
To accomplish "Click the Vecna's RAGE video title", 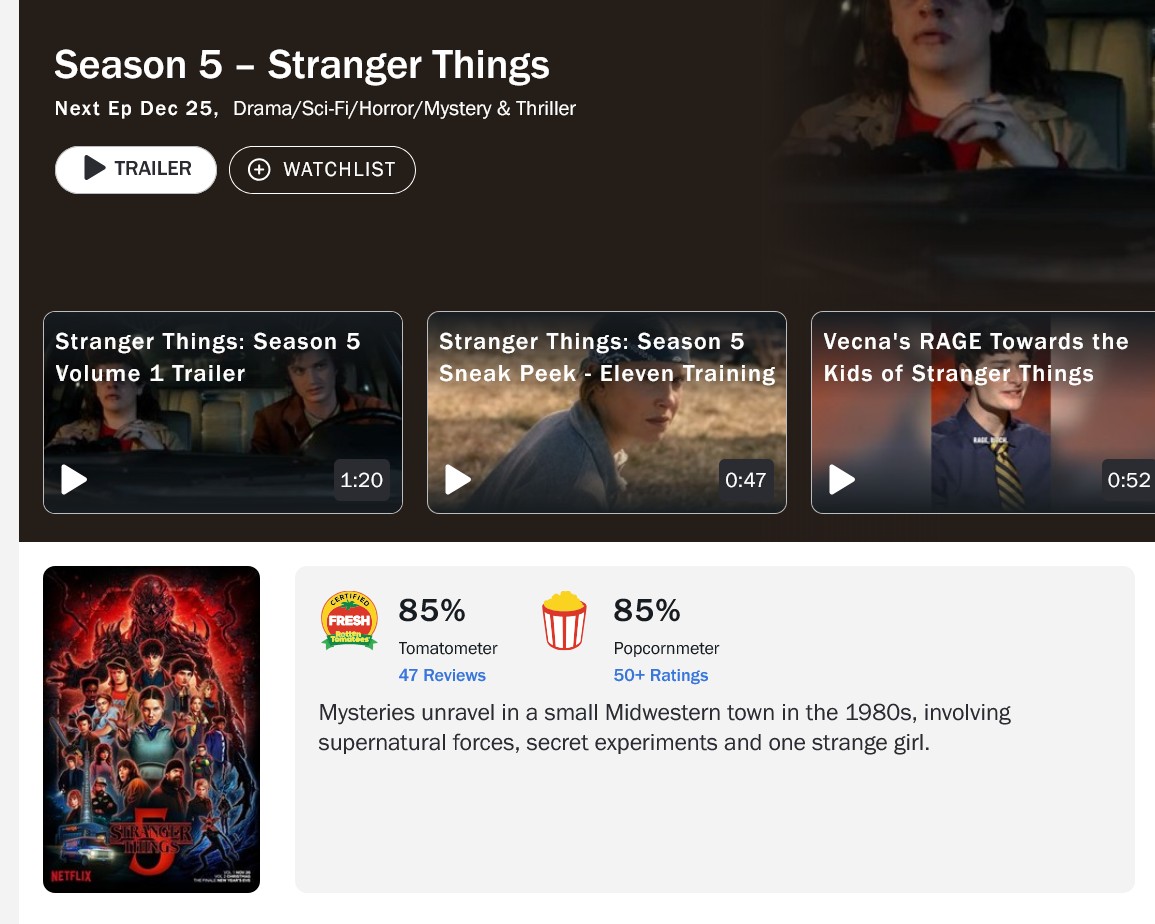I will [976, 357].
